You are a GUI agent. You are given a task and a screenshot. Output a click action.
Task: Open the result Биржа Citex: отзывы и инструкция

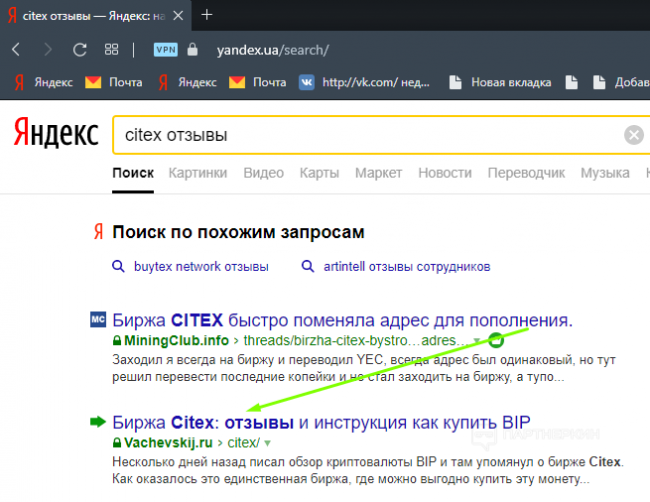pyautogui.click(x=320, y=420)
